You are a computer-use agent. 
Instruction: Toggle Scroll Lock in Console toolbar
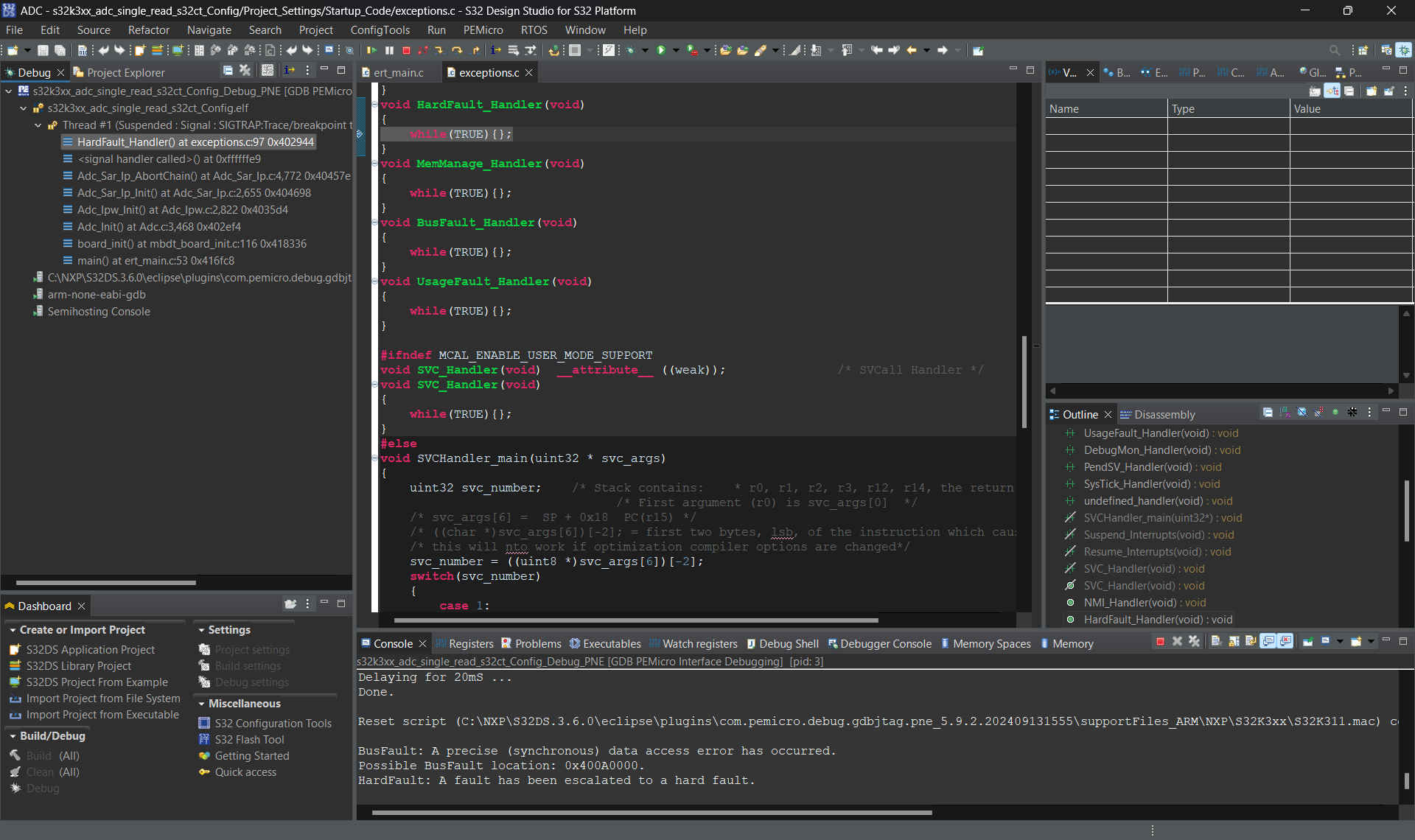[1234, 642]
